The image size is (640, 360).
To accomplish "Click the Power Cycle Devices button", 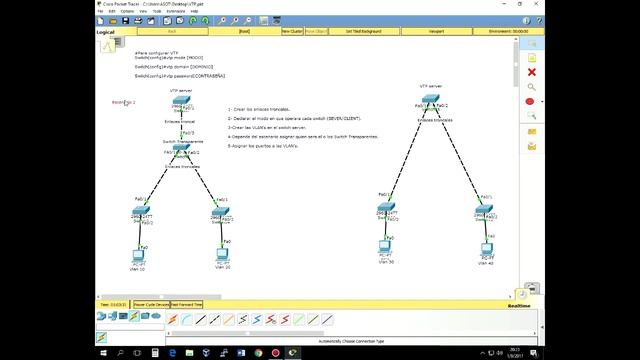I will [x=151, y=304].
